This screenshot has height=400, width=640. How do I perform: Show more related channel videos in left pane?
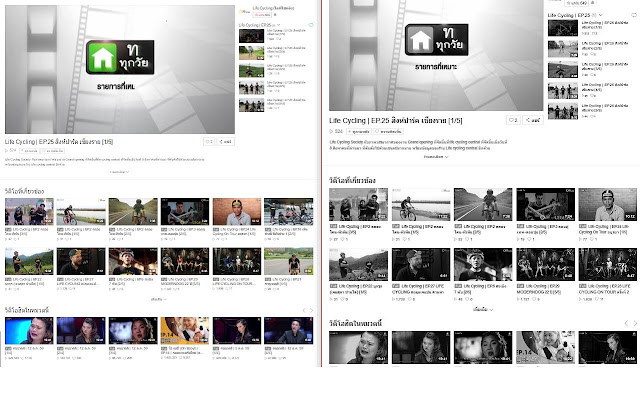click(158, 298)
